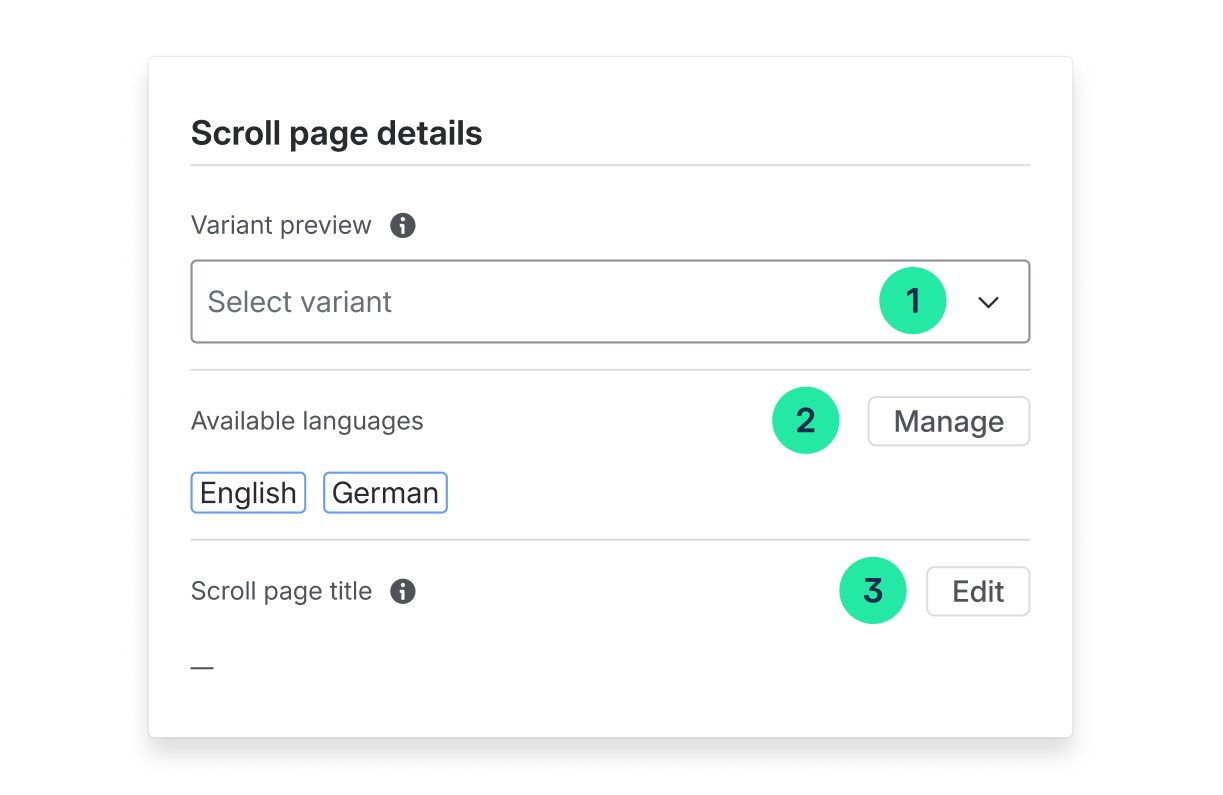Click the 'Scroll page details' heading
Image resolution: width=1223 pixels, height=795 pixels.
pyautogui.click(x=336, y=134)
